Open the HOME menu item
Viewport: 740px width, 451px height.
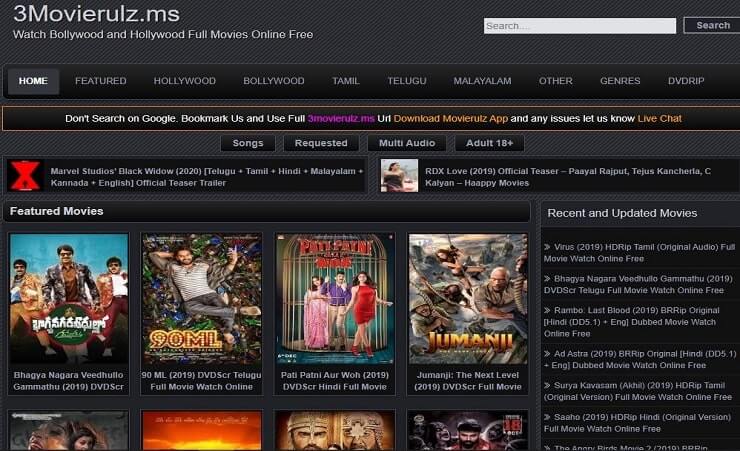click(33, 81)
